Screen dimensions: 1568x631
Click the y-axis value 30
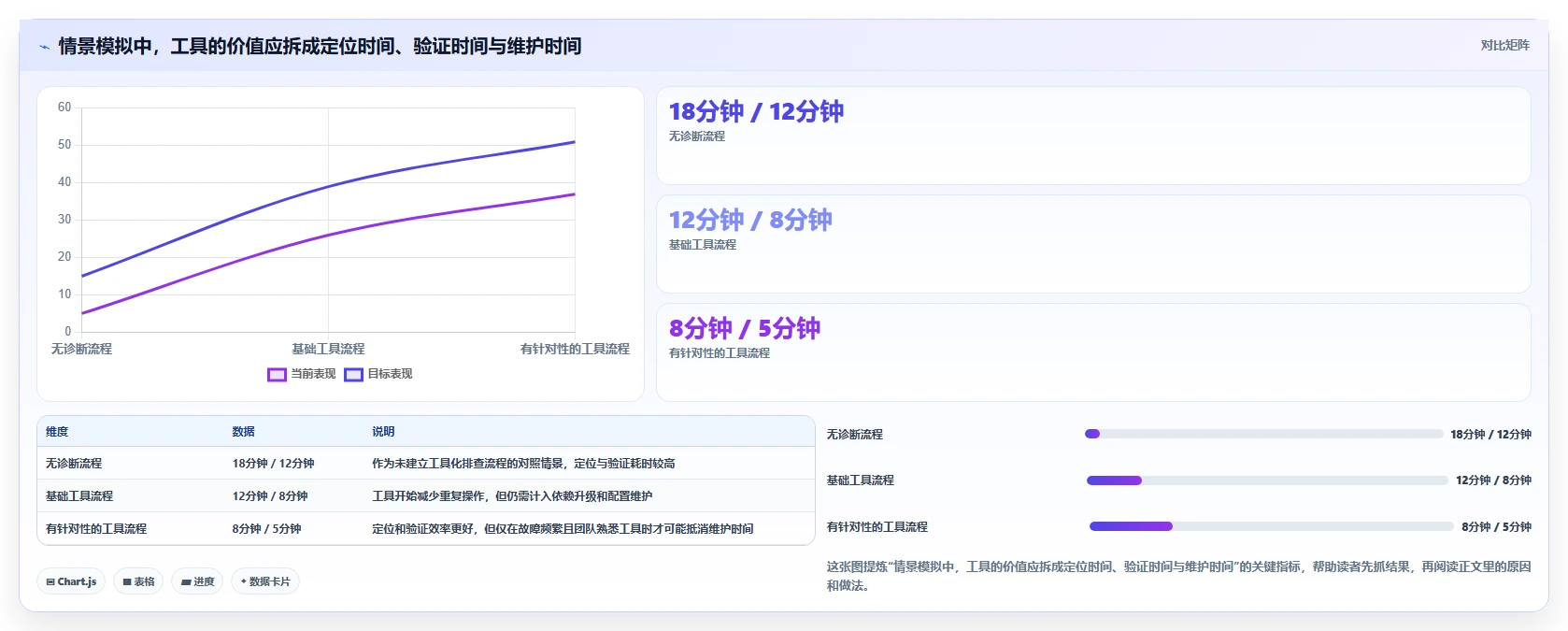[64, 220]
